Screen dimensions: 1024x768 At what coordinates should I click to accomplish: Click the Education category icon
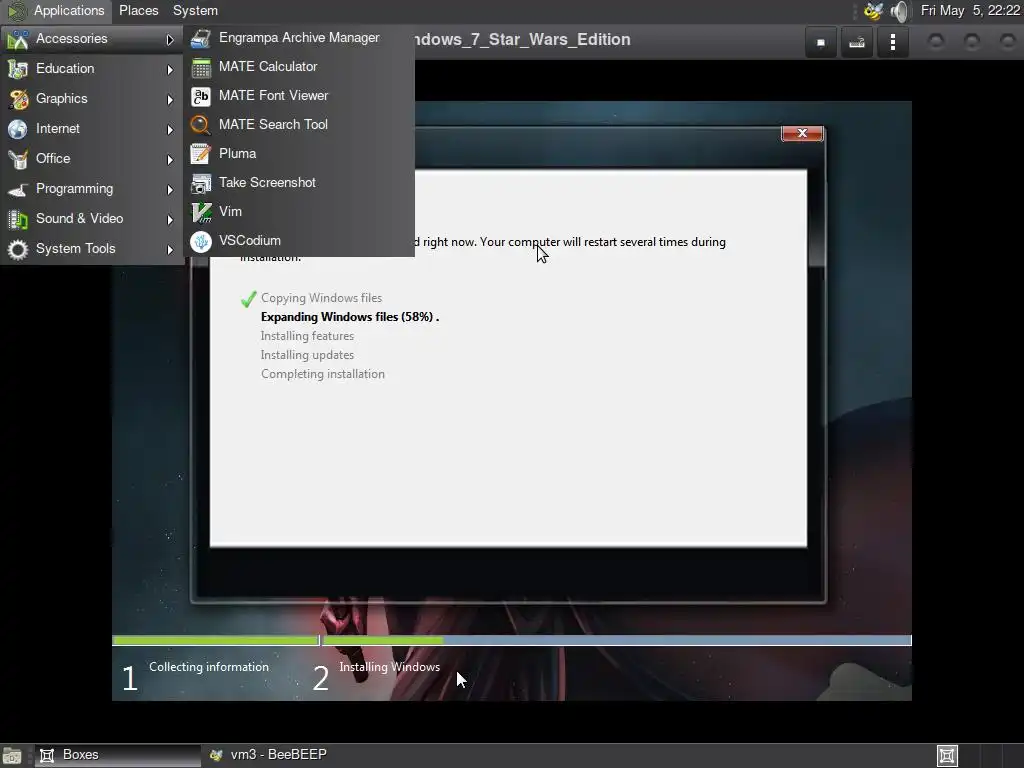click(x=18, y=69)
